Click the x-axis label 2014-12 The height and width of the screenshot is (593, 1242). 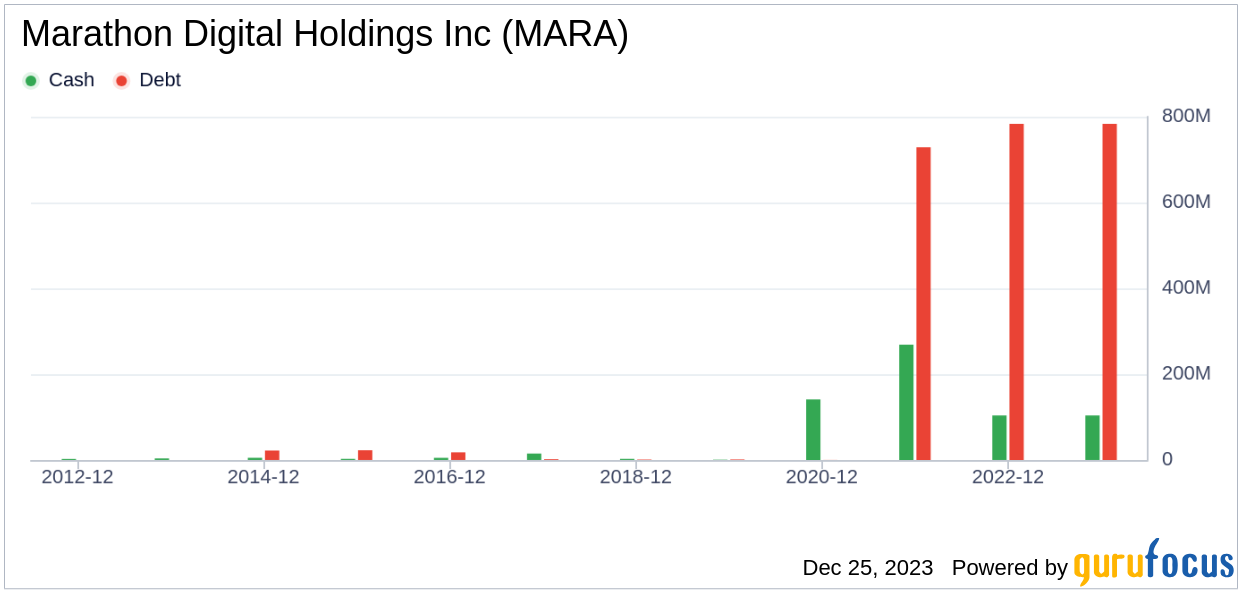click(263, 477)
